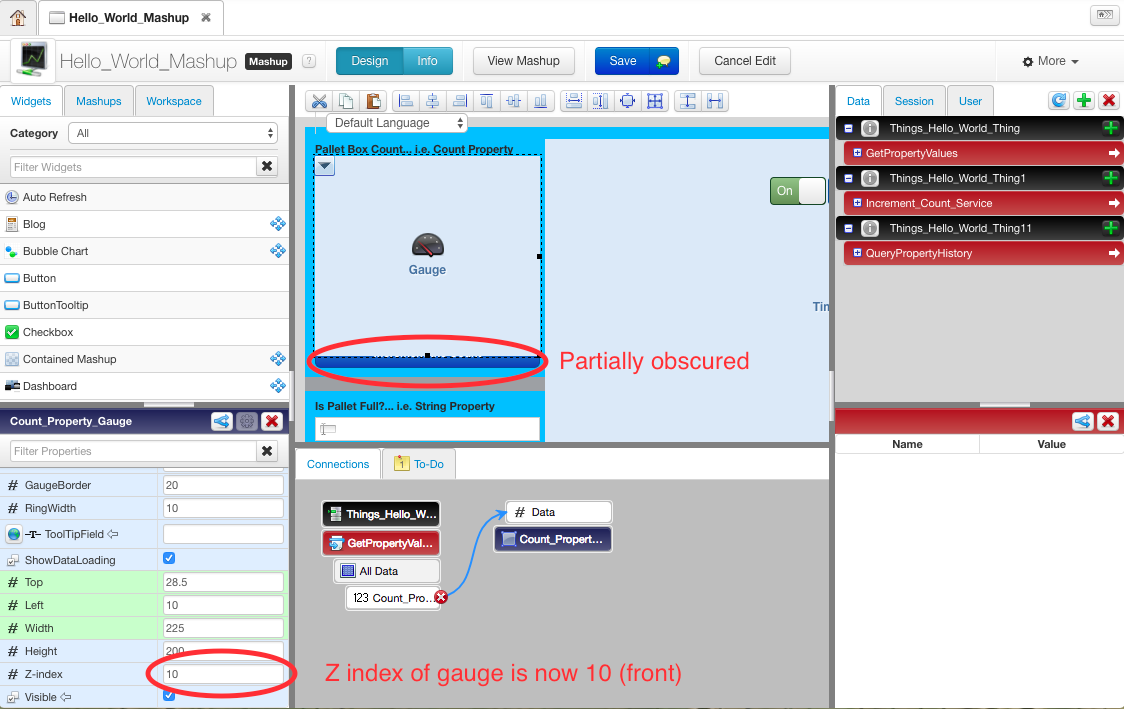The width and height of the screenshot is (1124, 709).
Task: Add a service to Things_Hello_World_Thing11
Action: pos(1110,228)
